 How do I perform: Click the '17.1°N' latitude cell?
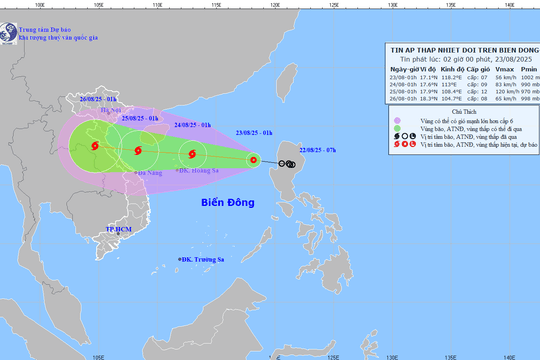pyautogui.click(x=429, y=78)
